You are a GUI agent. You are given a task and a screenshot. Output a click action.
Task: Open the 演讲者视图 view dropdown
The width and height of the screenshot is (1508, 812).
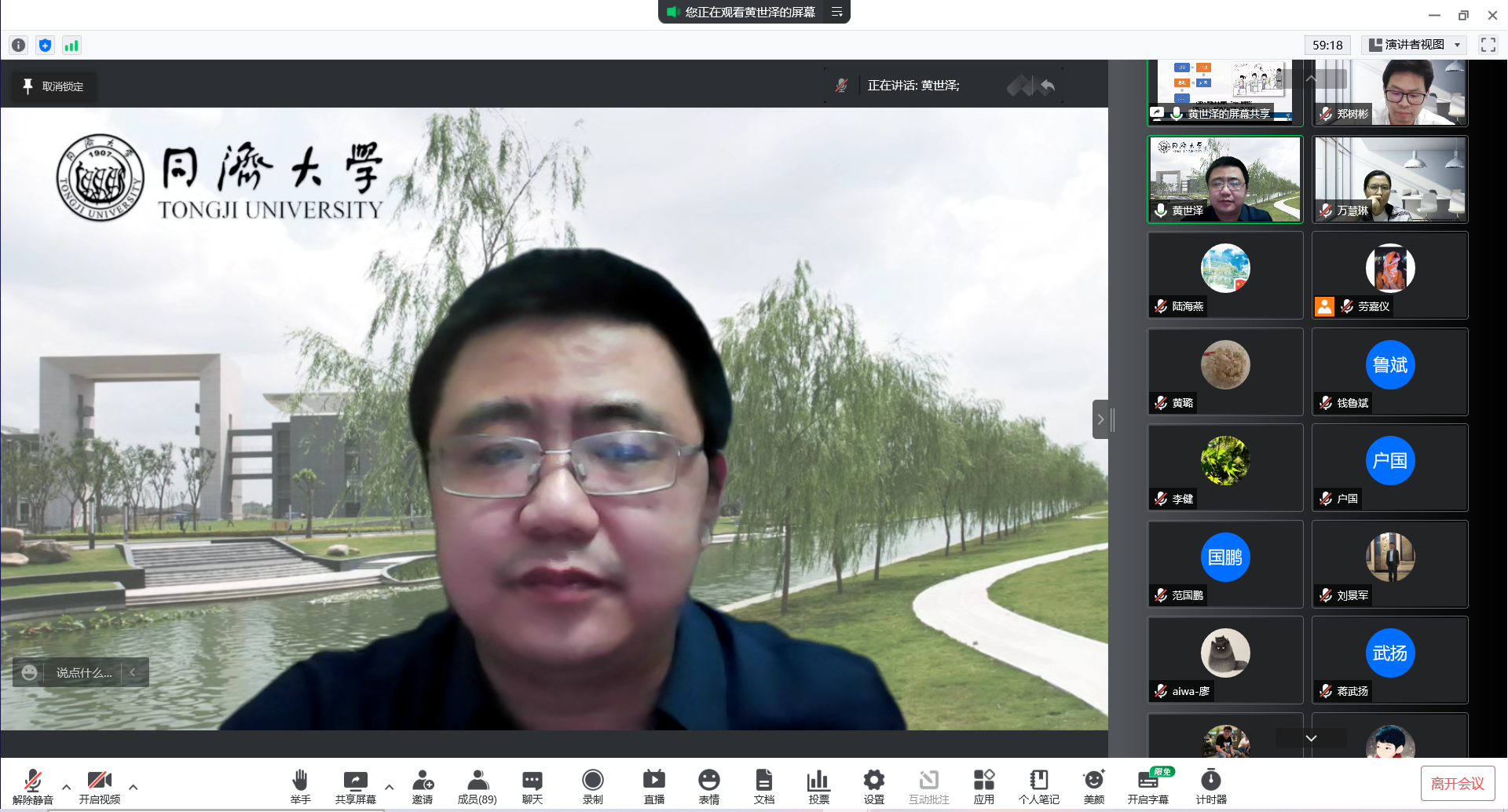pyautogui.click(x=1415, y=45)
